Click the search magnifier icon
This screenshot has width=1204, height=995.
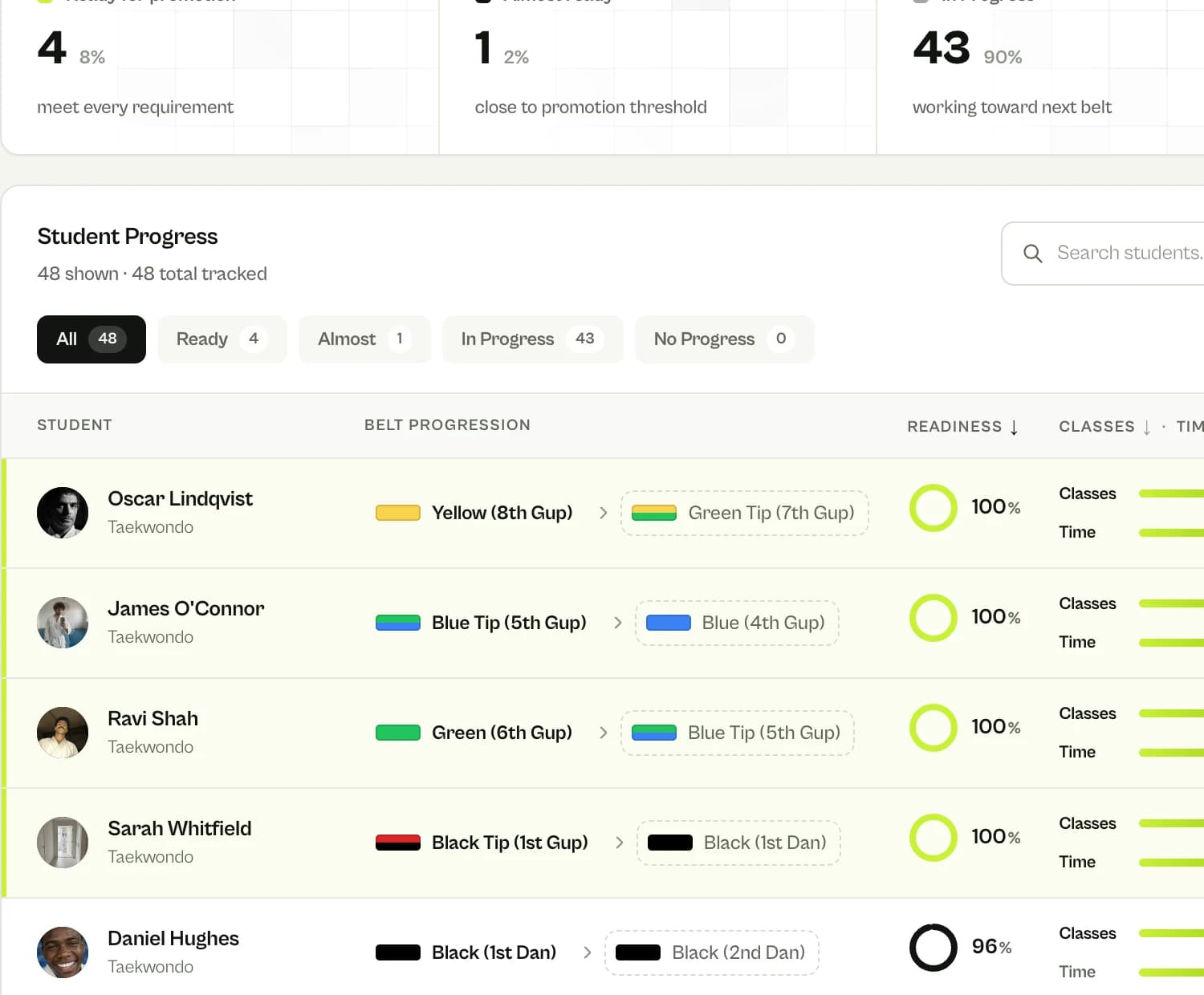pos(1033,254)
